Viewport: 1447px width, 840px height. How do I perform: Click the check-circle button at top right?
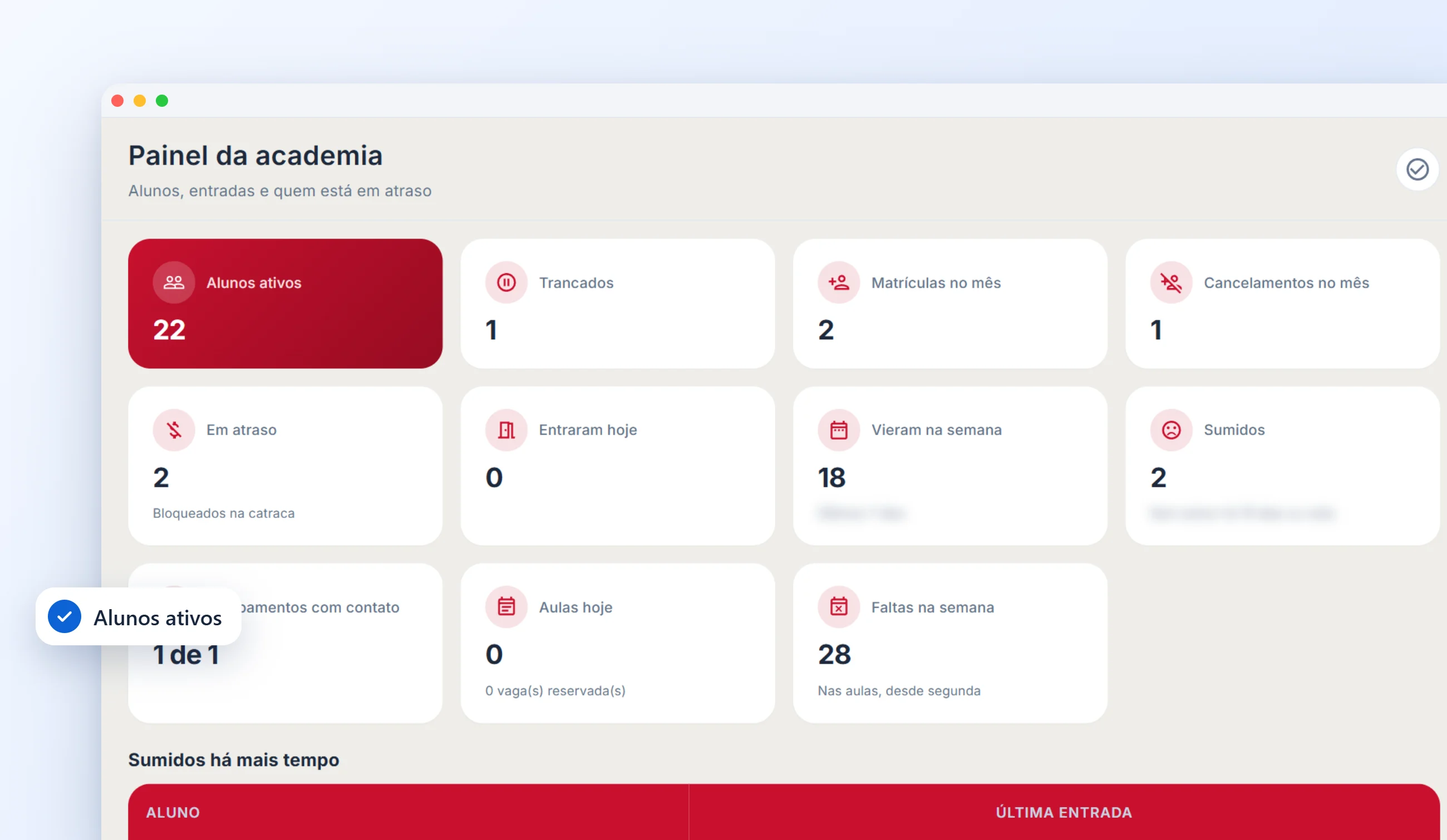pyautogui.click(x=1417, y=169)
